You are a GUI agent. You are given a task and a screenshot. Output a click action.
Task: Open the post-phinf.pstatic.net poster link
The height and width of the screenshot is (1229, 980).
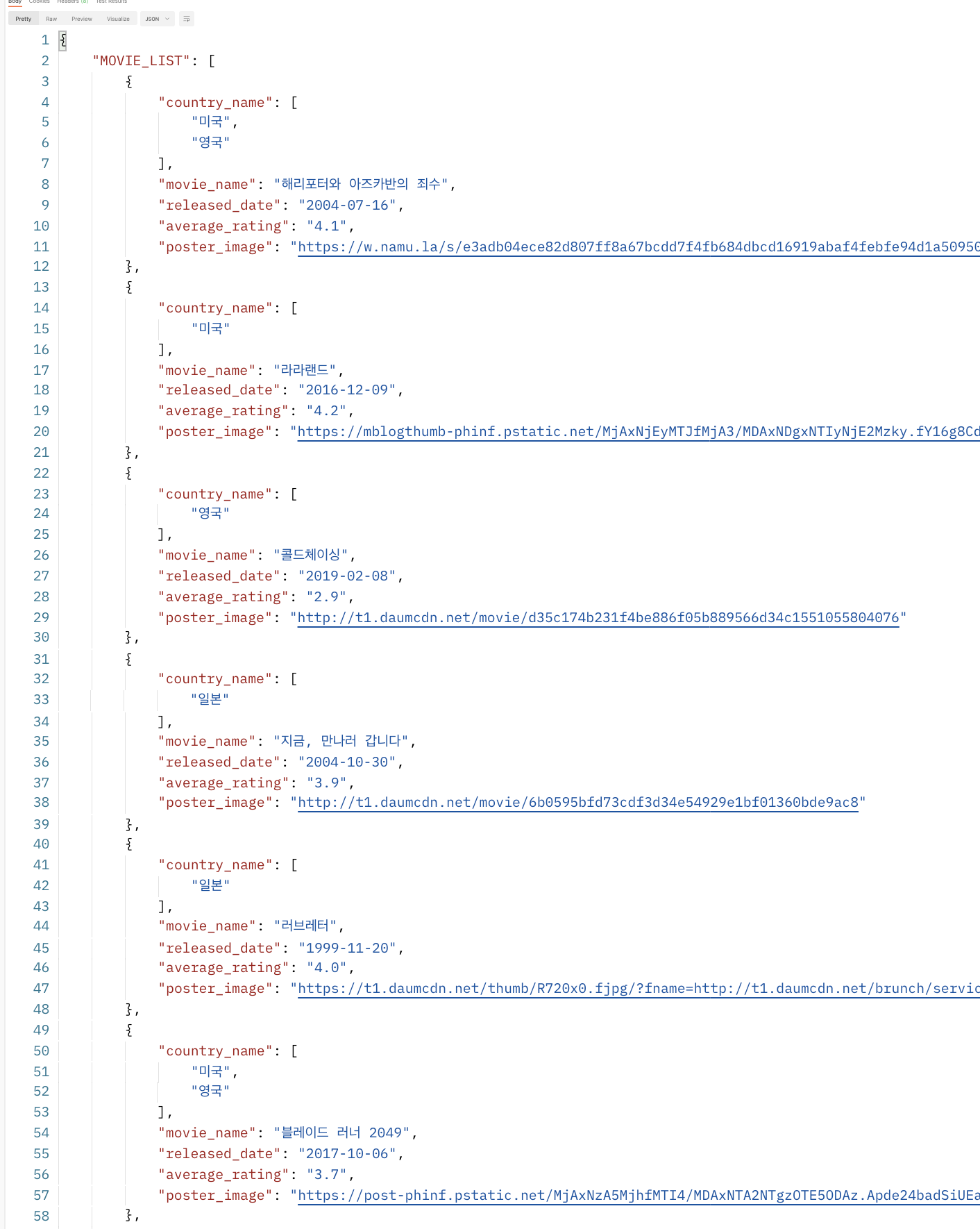coord(639,1196)
